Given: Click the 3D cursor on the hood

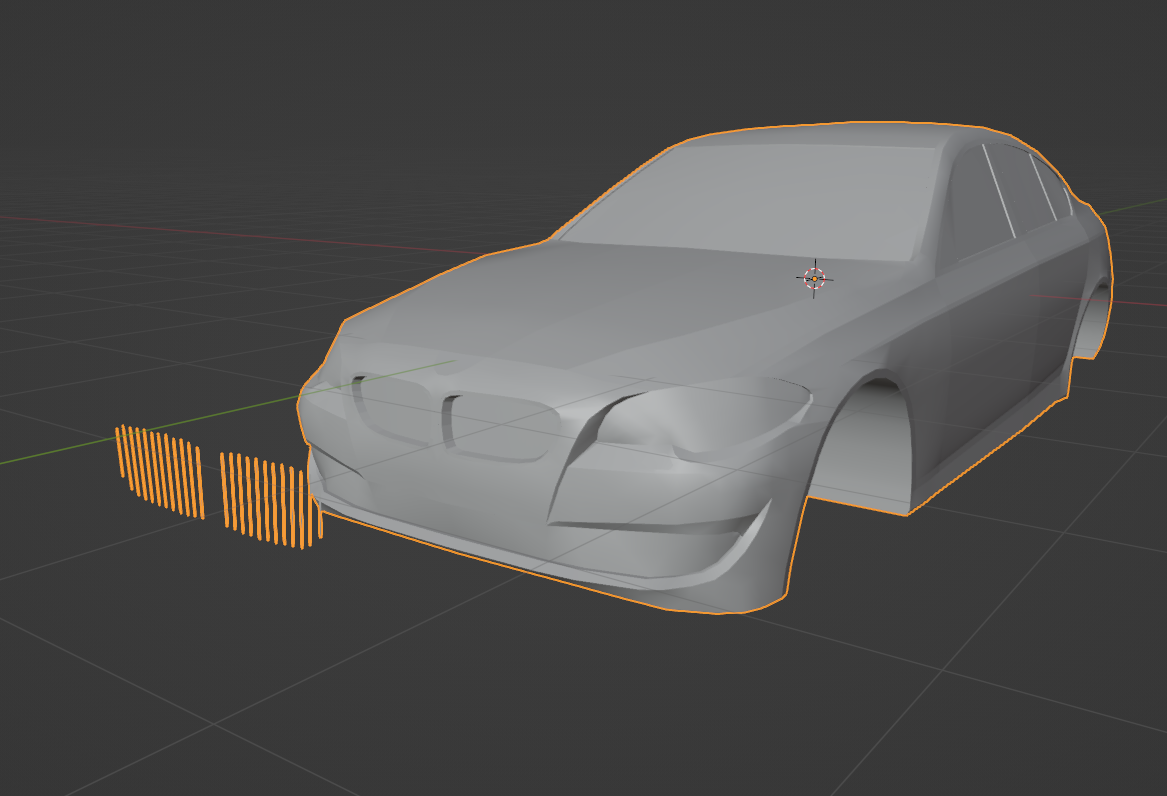Looking at the screenshot, I should click(x=814, y=279).
